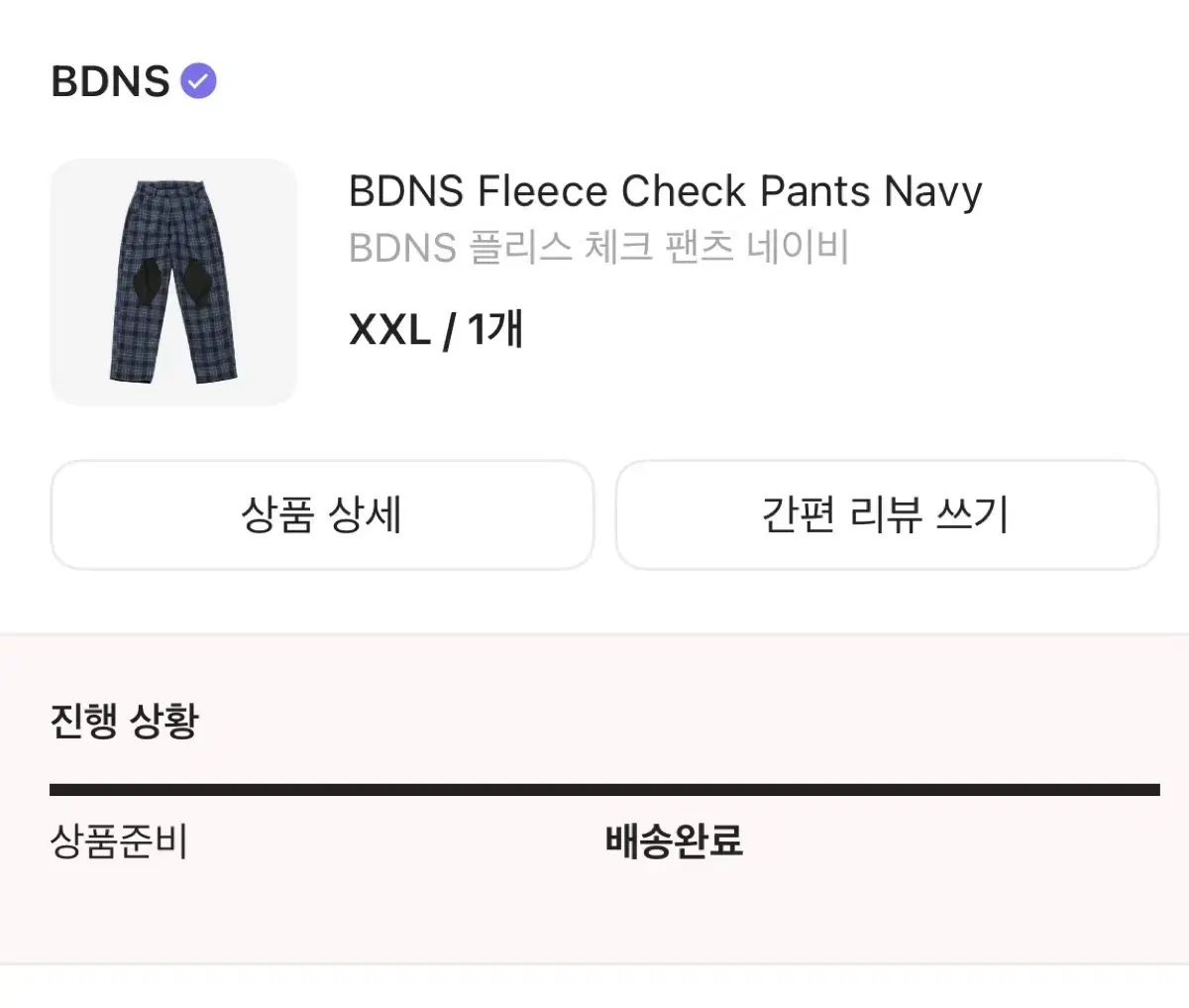Open the product image of the check pants

(173, 280)
